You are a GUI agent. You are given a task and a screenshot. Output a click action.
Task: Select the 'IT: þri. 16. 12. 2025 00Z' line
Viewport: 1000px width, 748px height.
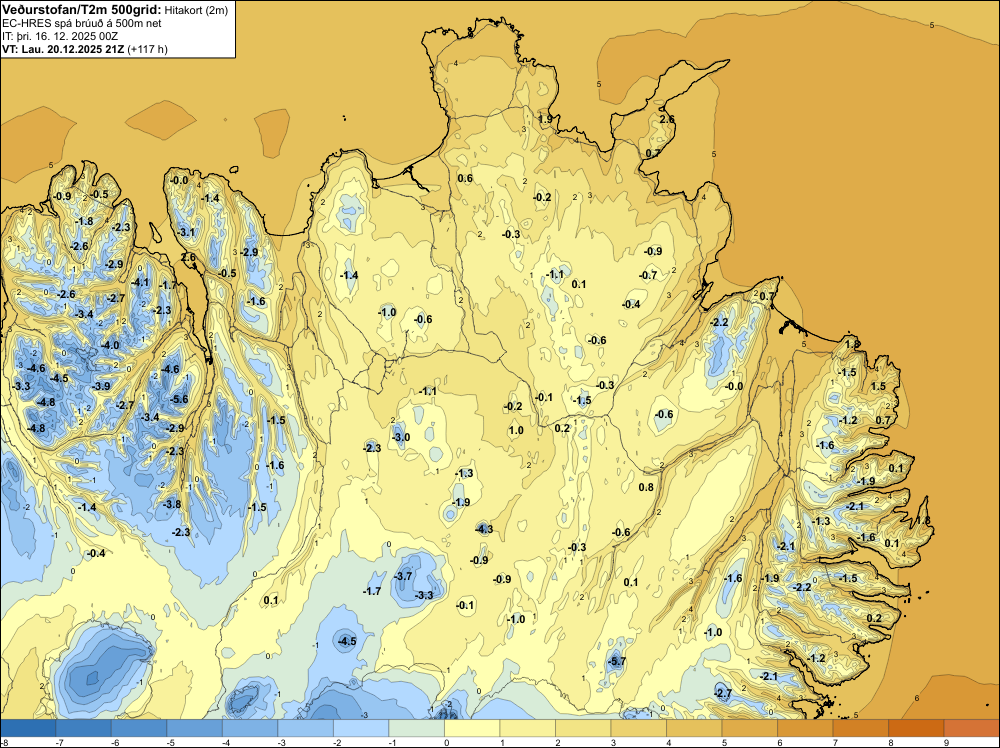(x=61, y=36)
